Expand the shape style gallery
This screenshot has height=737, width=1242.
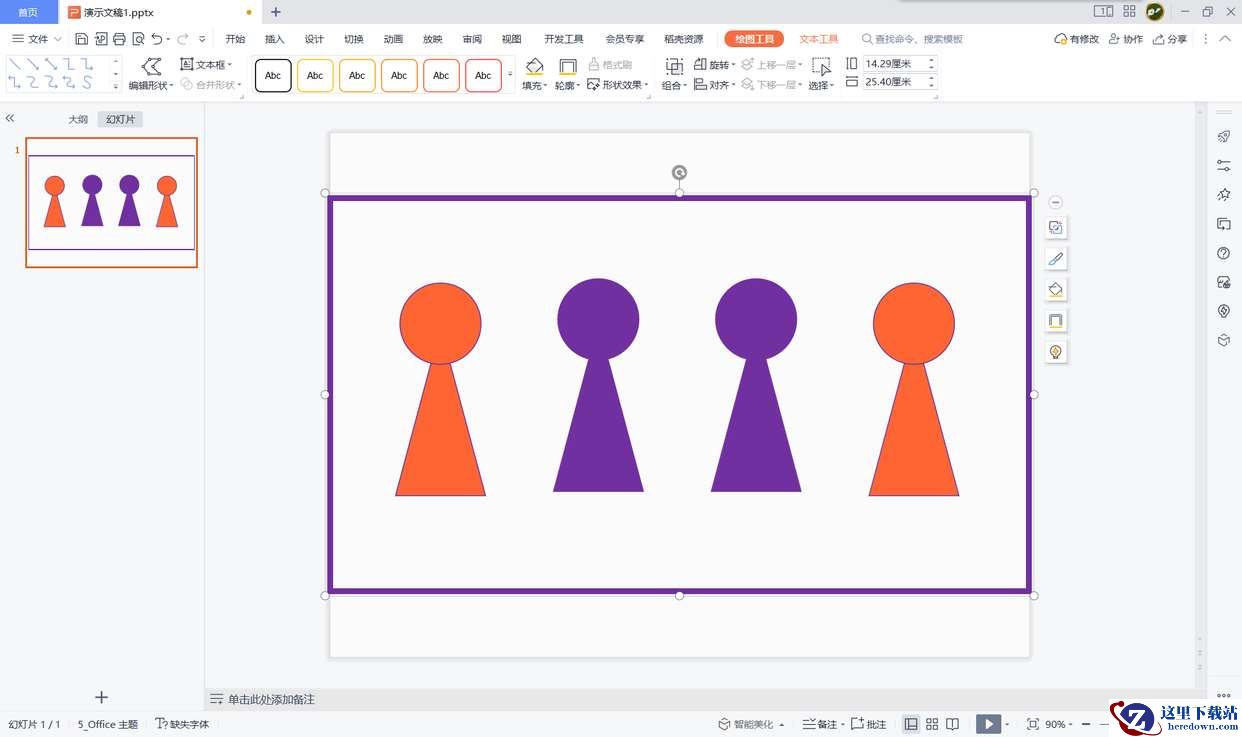(510, 75)
